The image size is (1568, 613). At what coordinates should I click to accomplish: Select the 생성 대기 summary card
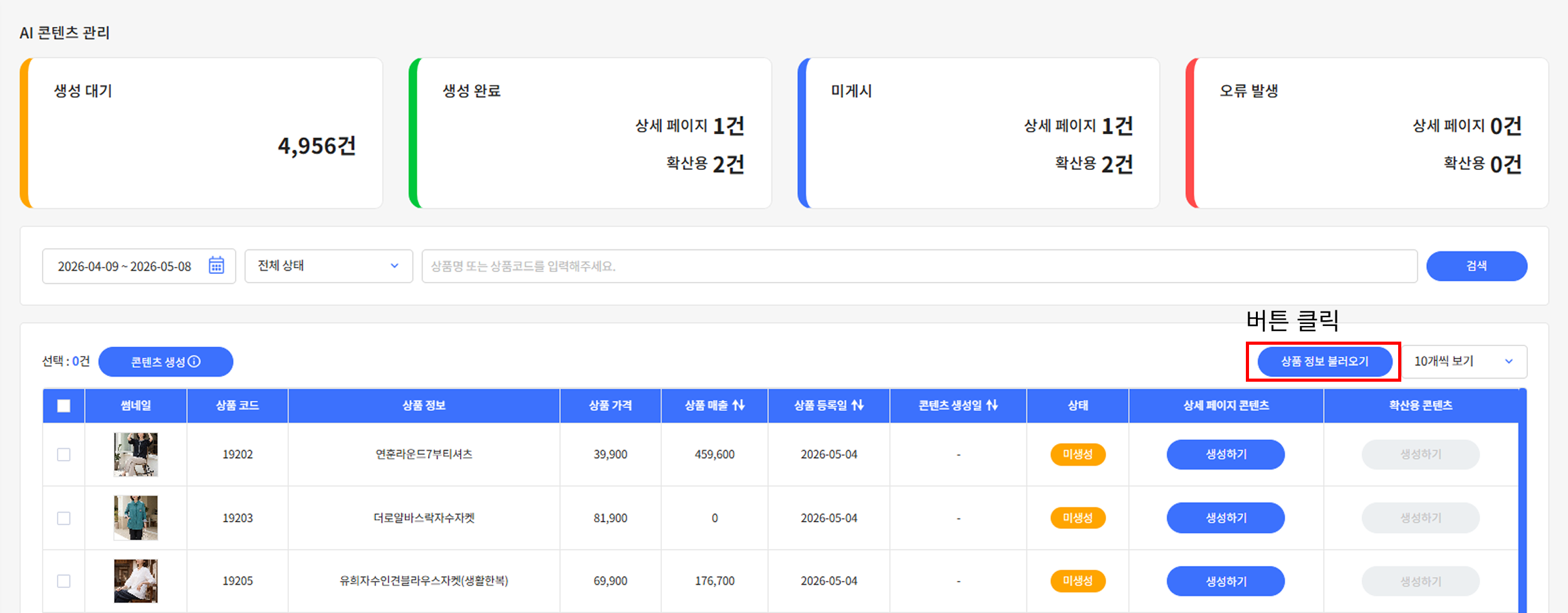tap(201, 133)
